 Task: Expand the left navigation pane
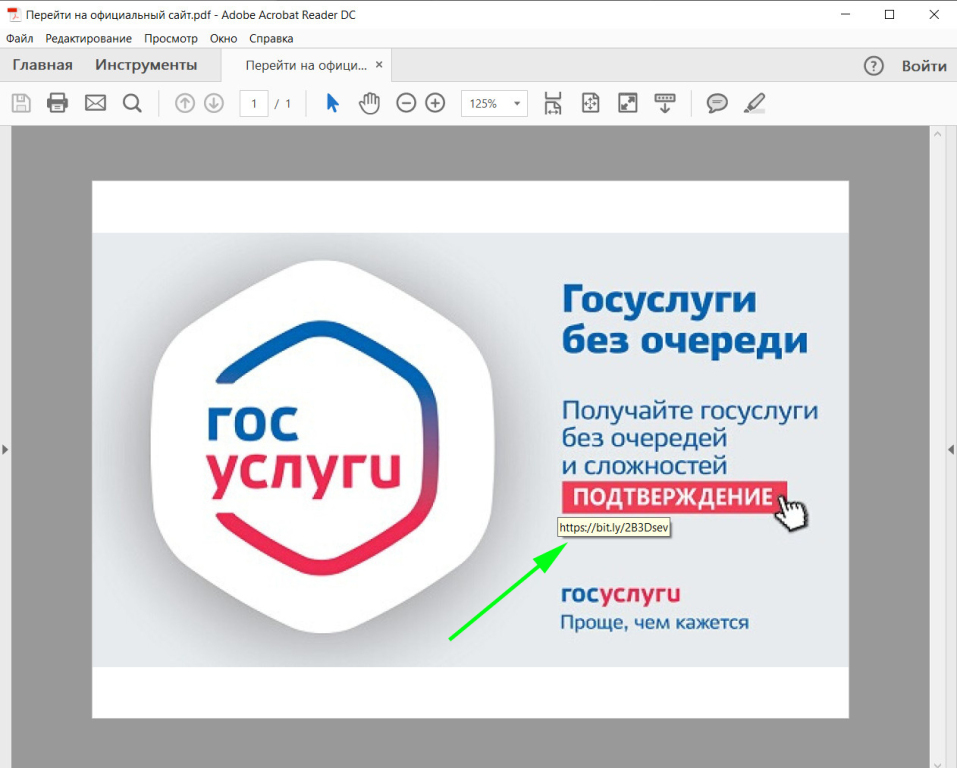(x=5, y=450)
